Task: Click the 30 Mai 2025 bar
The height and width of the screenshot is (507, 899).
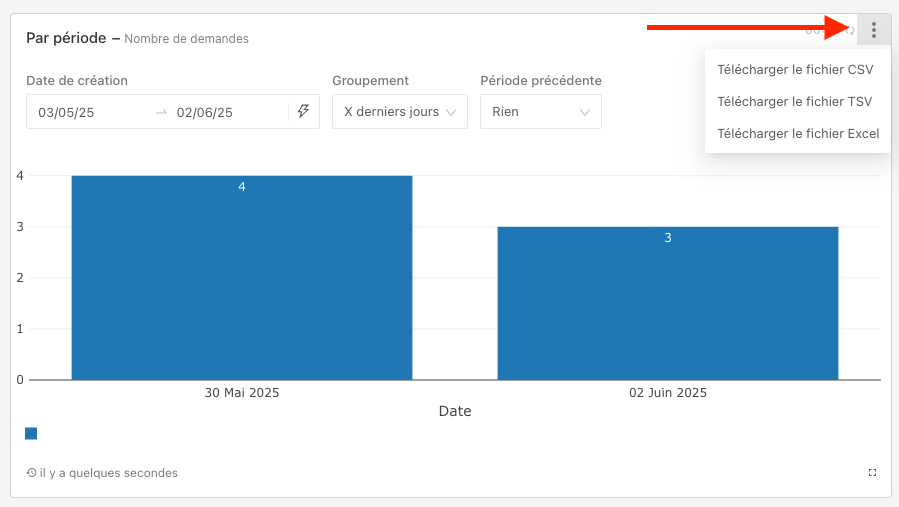Action: (241, 280)
